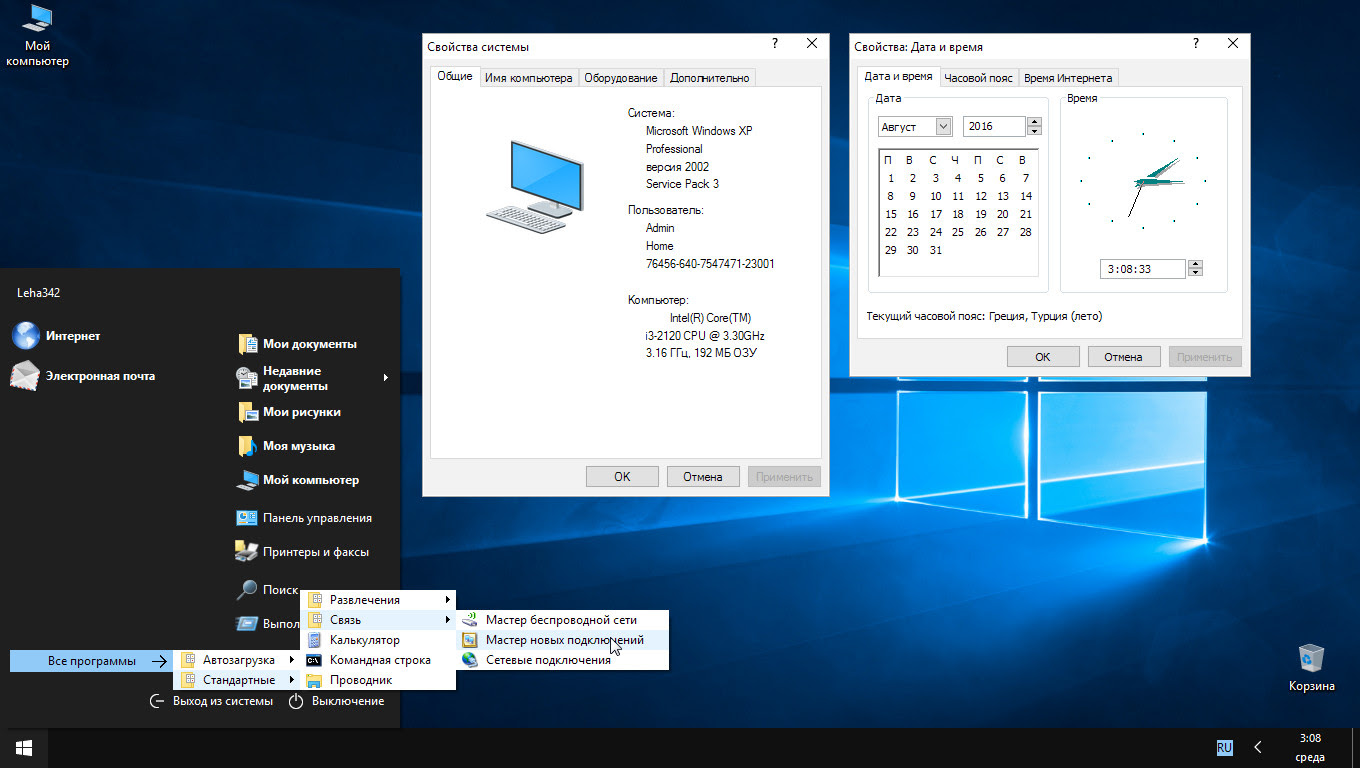Expand Недавние документы submenu arrow
1360x768 pixels.
pyautogui.click(x=386, y=378)
